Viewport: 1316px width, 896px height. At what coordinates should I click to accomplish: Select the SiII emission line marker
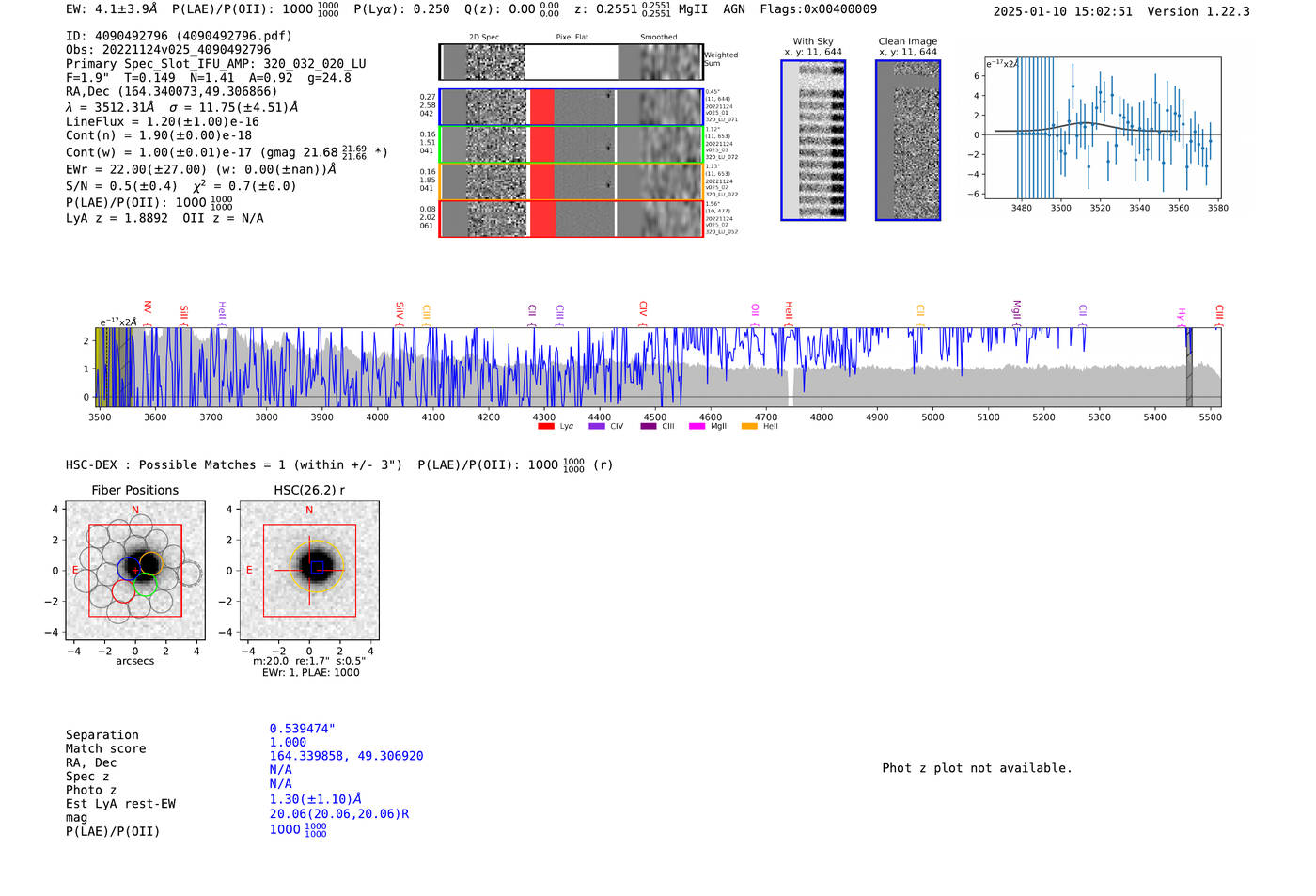pyautogui.click(x=184, y=314)
